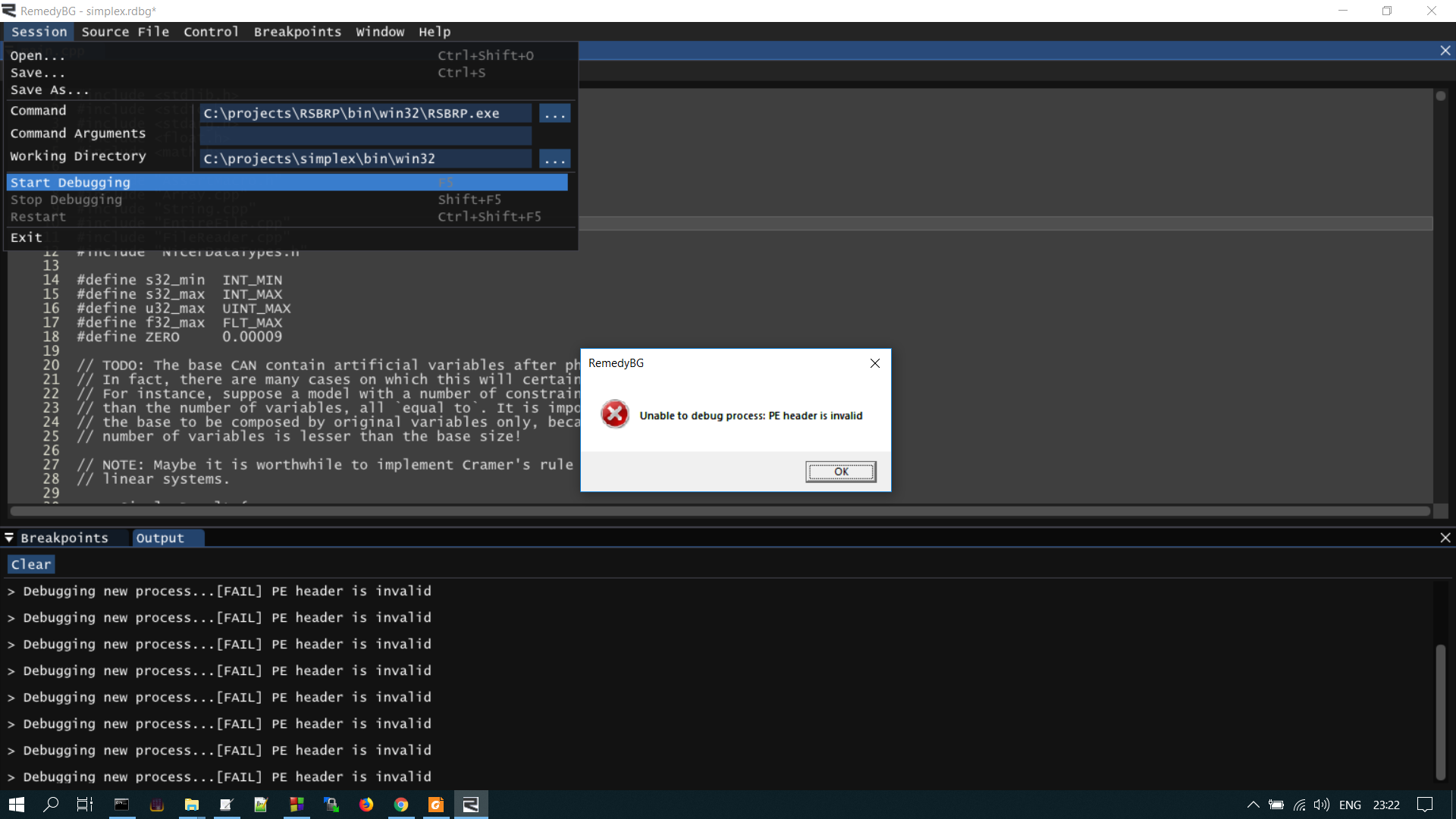This screenshot has width=1456, height=819.
Task: Browse Working Directory using '...' button
Action: pyautogui.click(x=554, y=158)
